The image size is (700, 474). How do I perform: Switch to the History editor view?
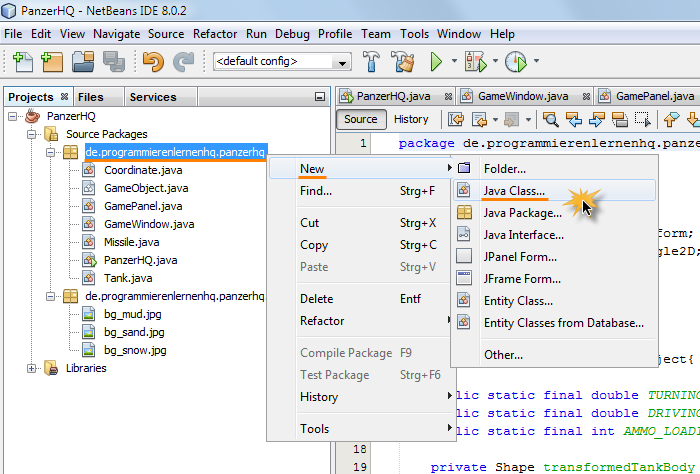tap(411, 119)
